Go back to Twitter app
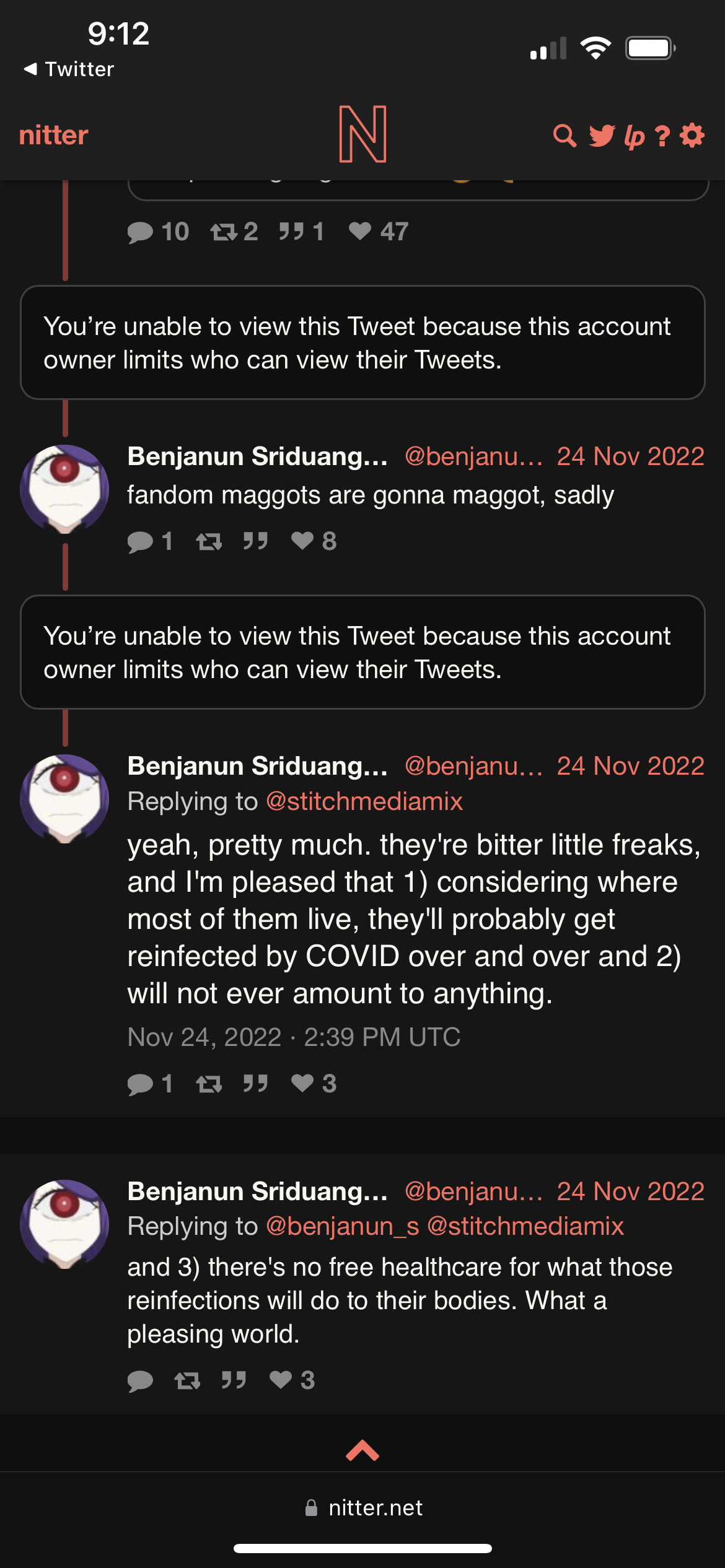The image size is (725, 1568). click(x=69, y=69)
